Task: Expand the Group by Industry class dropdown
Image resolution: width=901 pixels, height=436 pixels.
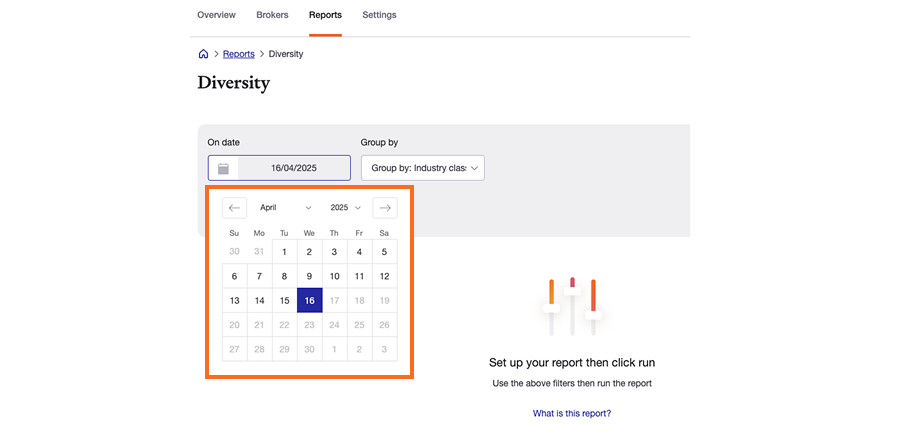Action: [x=423, y=168]
